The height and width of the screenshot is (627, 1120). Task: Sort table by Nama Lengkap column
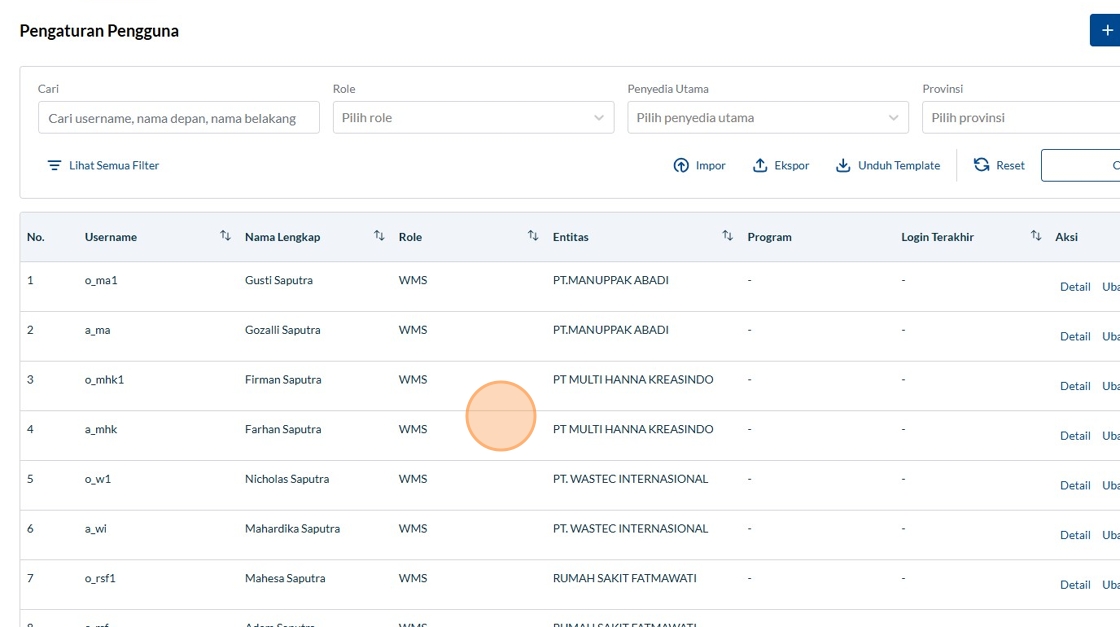379,236
